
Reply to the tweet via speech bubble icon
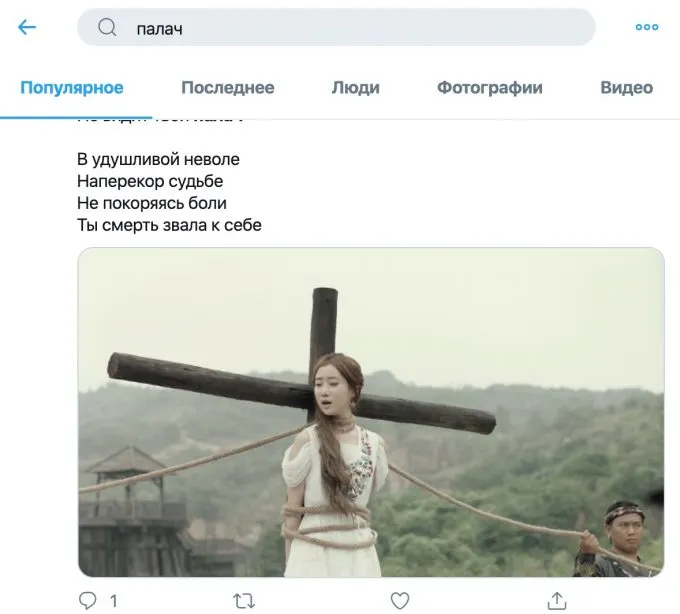point(87,600)
